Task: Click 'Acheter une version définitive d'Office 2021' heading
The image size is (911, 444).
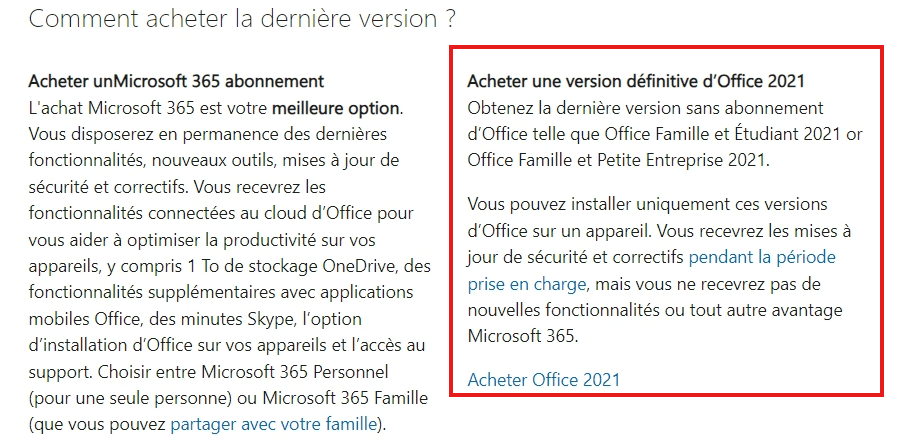Action: [636, 81]
